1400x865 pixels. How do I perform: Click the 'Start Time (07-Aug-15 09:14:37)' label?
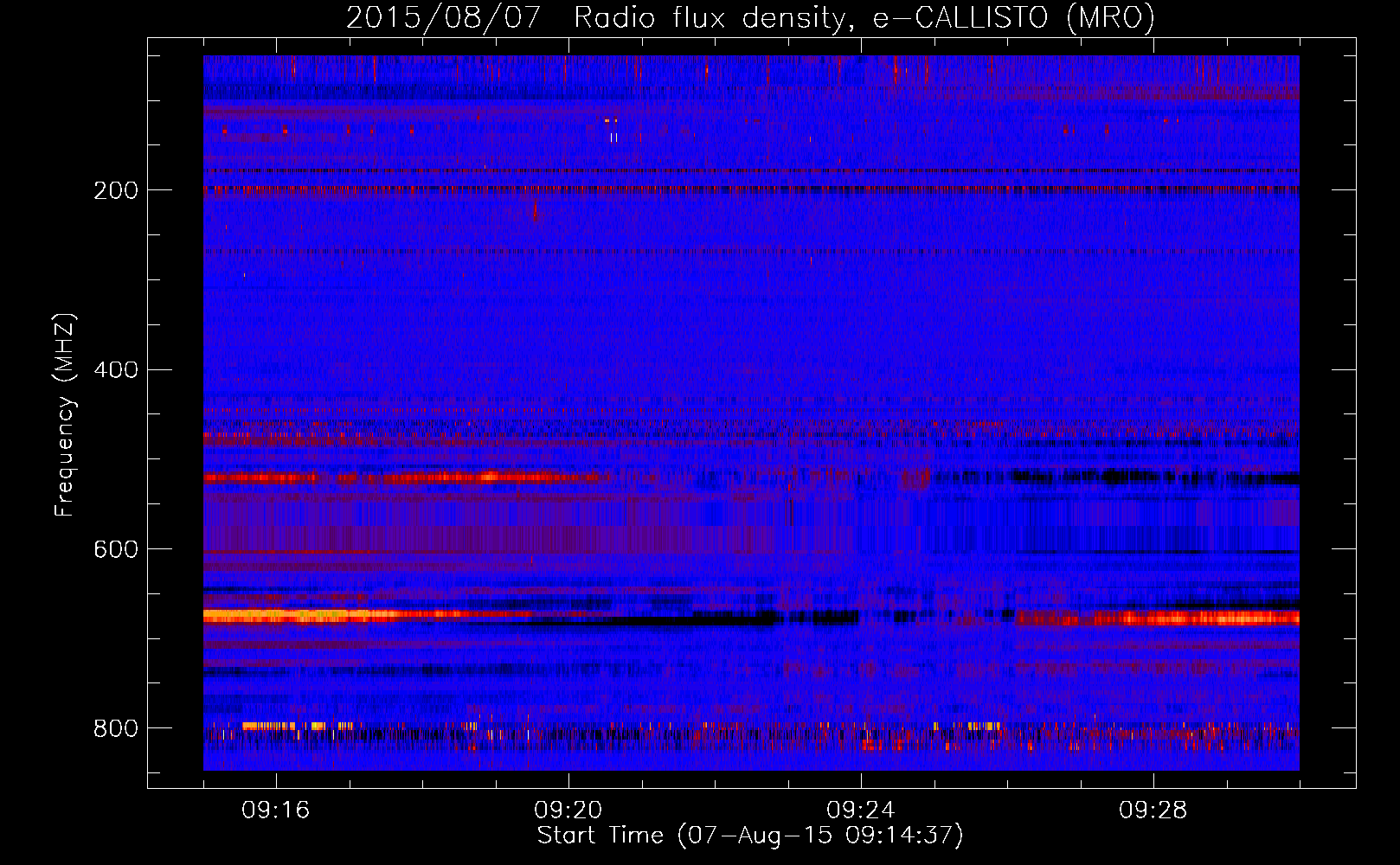750,836
